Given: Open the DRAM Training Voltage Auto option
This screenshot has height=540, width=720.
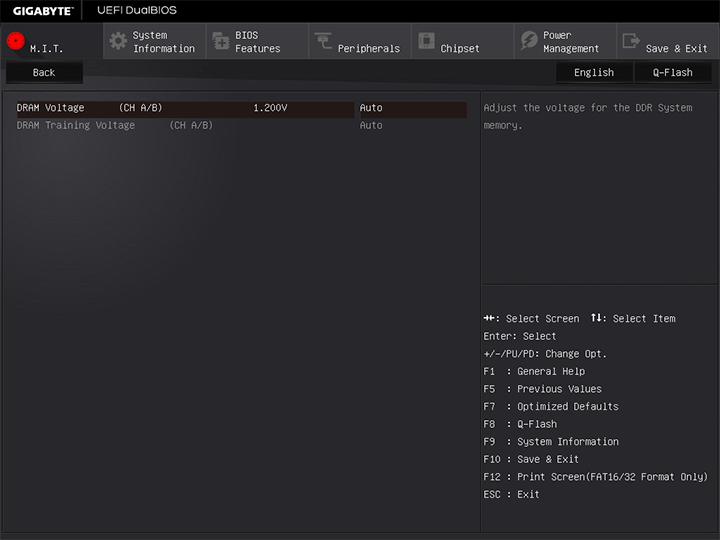Looking at the screenshot, I should (x=371, y=126).
